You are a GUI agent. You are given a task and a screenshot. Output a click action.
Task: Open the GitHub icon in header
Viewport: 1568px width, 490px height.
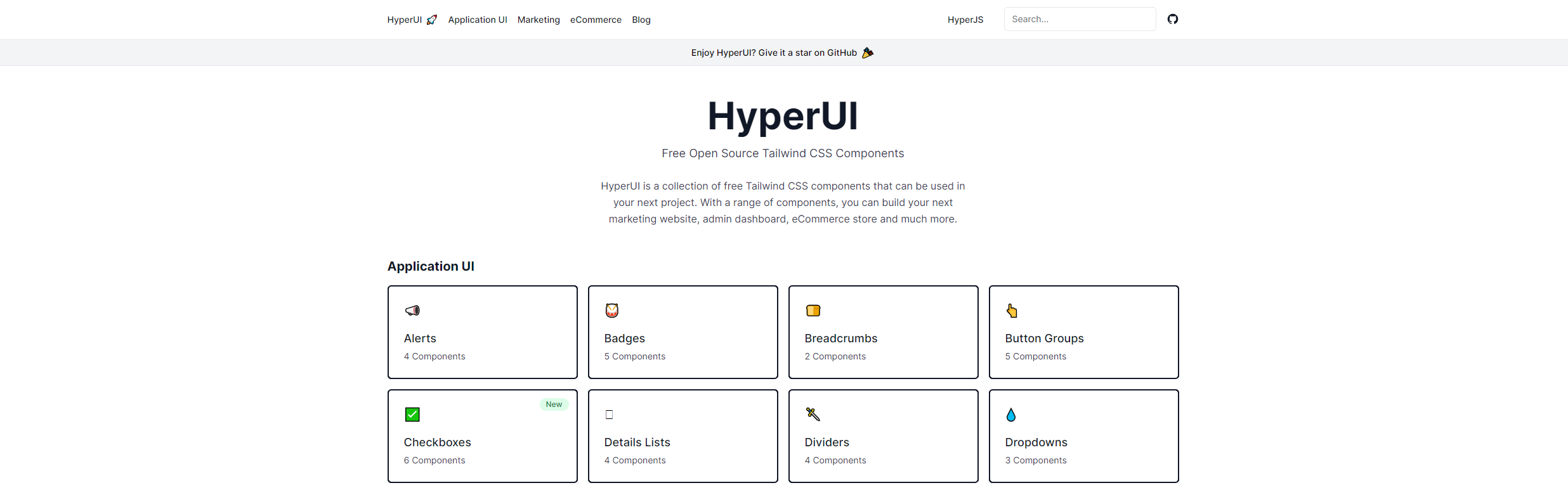1173,19
